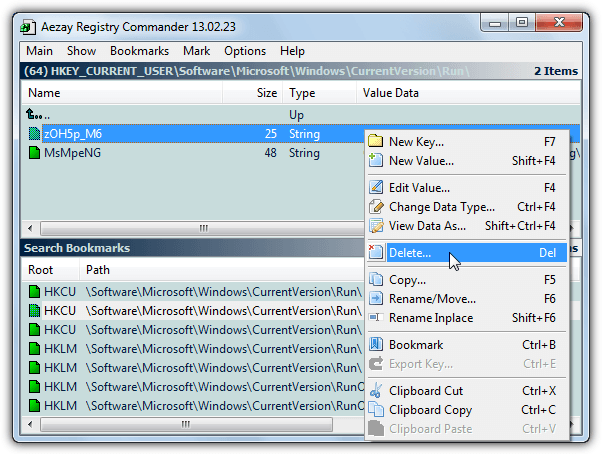Click the Bookmark icon in context menu
This screenshot has width=602, height=454.
375,344
